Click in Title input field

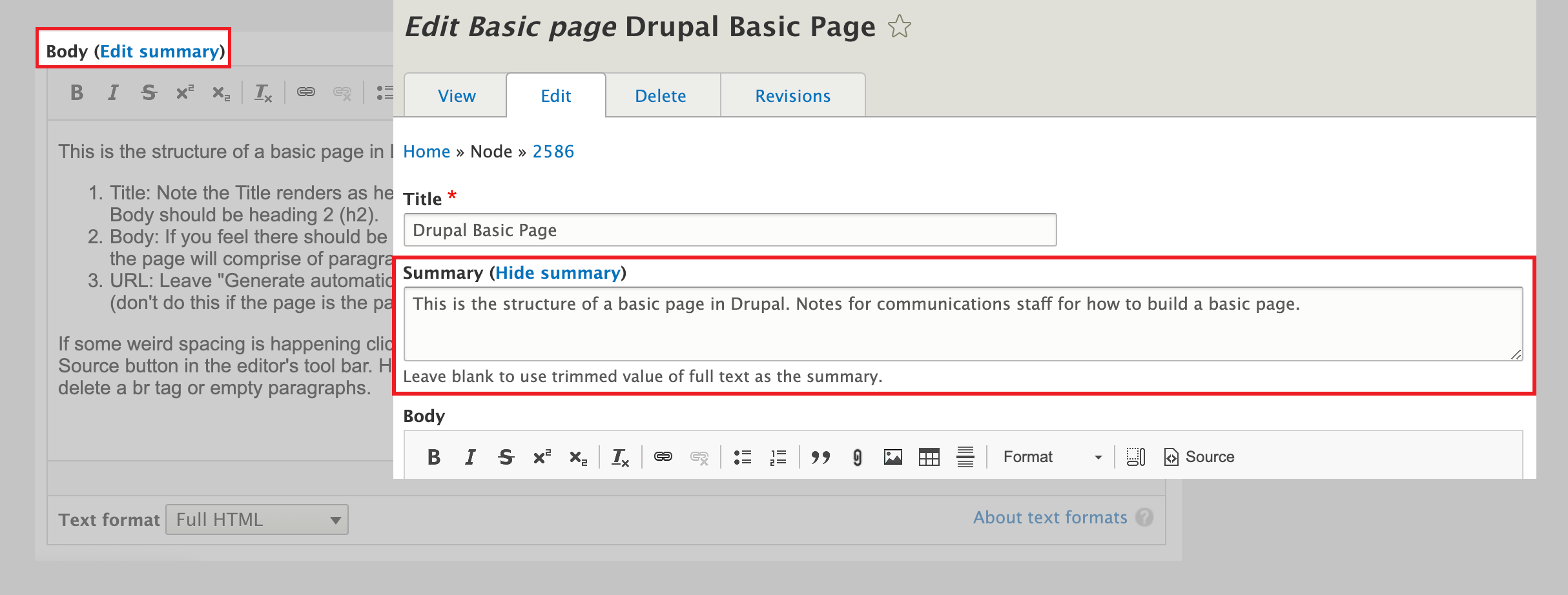(730, 230)
